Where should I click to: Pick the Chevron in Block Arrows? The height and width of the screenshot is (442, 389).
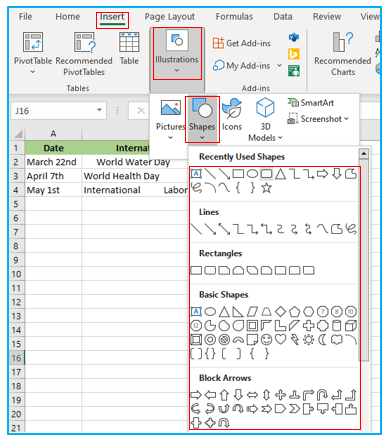click(294, 409)
